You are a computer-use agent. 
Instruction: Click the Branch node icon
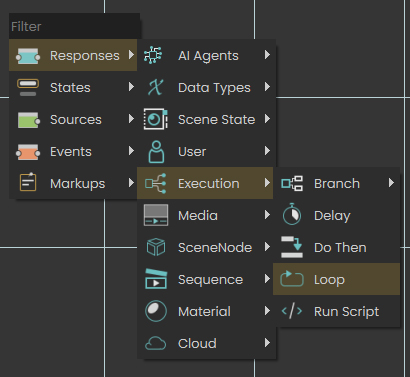(292, 183)
